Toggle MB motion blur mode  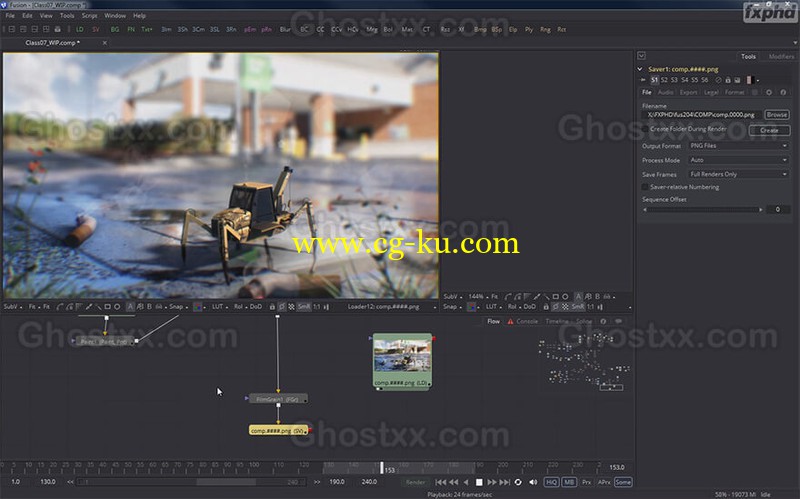click(x=569, y=482)
